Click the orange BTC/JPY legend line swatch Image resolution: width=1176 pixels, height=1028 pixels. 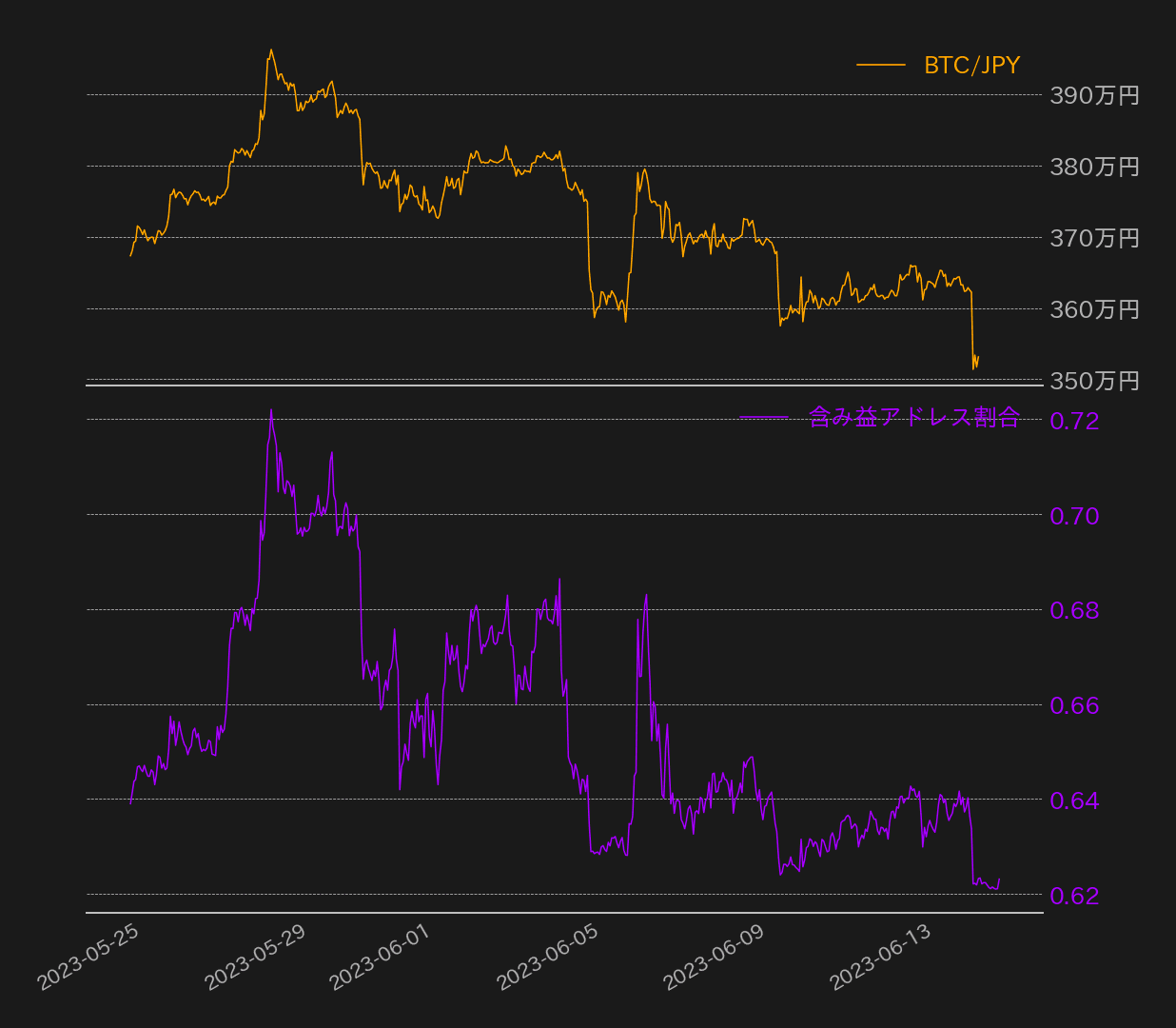880,65
